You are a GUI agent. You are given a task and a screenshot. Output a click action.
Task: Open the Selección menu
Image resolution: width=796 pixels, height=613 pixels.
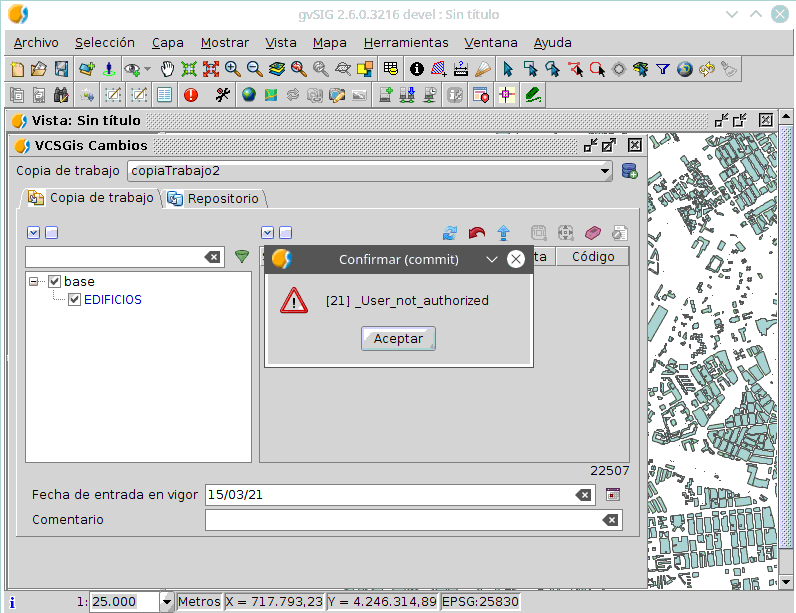(x=105, y=43)
